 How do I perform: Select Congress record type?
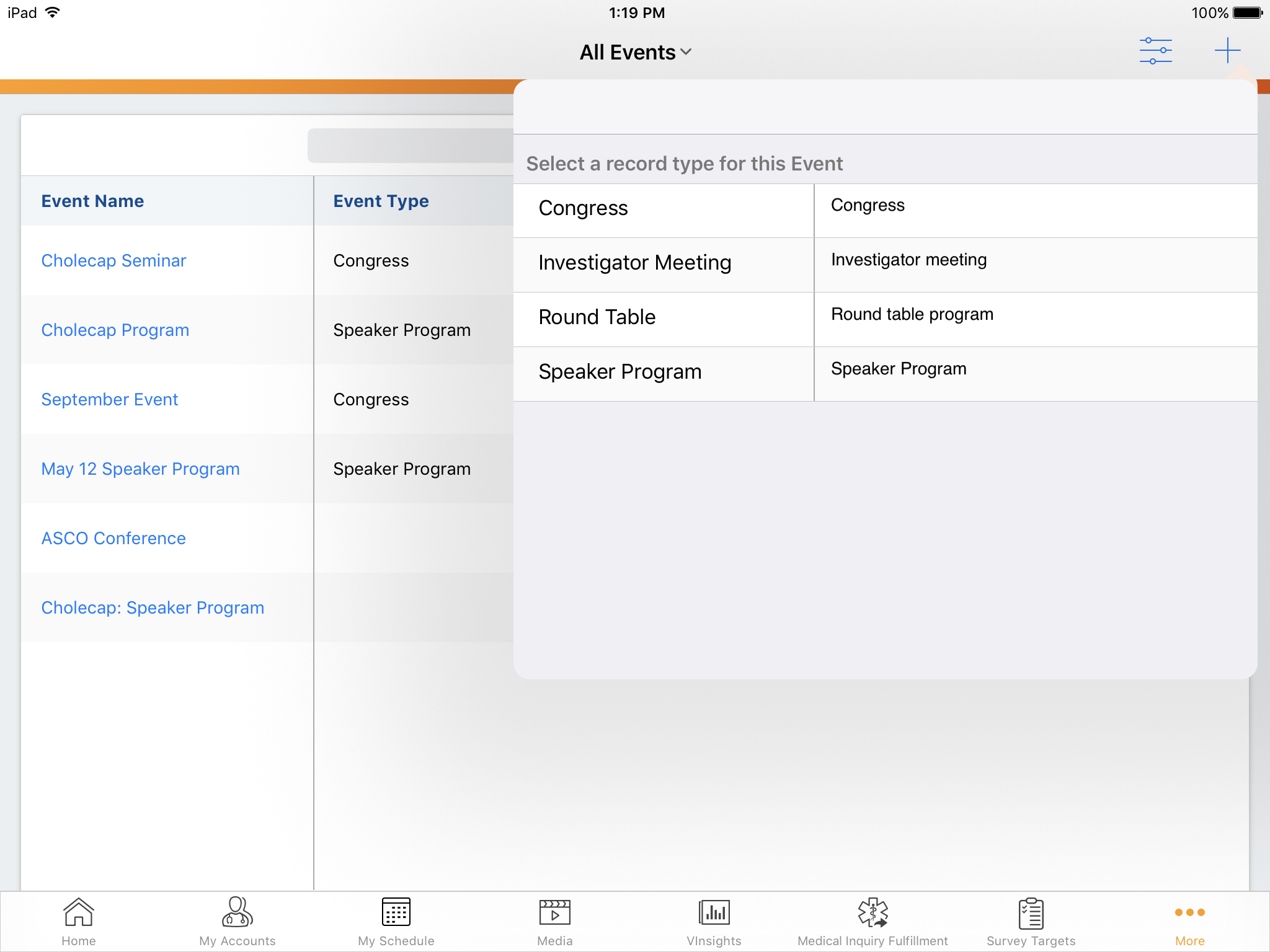(584, 209)
